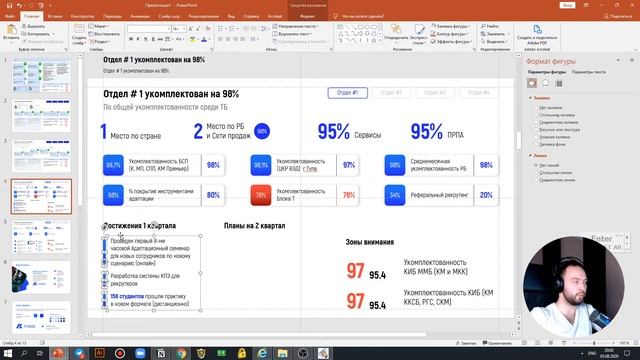Switch to the Вставка (Insert) ribbon tab

(x=55, y=16)
